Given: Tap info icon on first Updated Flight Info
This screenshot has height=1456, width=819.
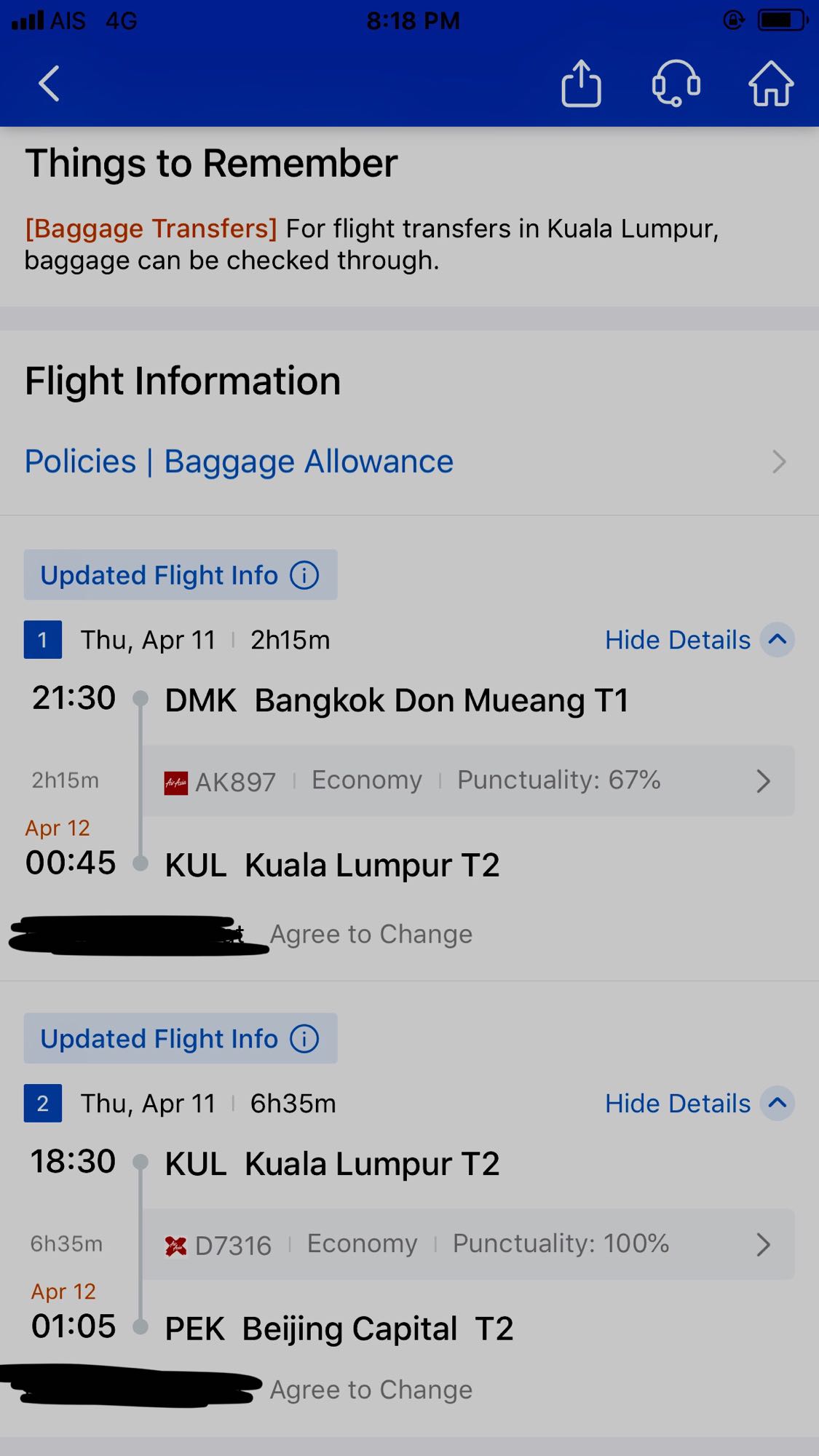Looking at the screenshot, I should (304, 575).
